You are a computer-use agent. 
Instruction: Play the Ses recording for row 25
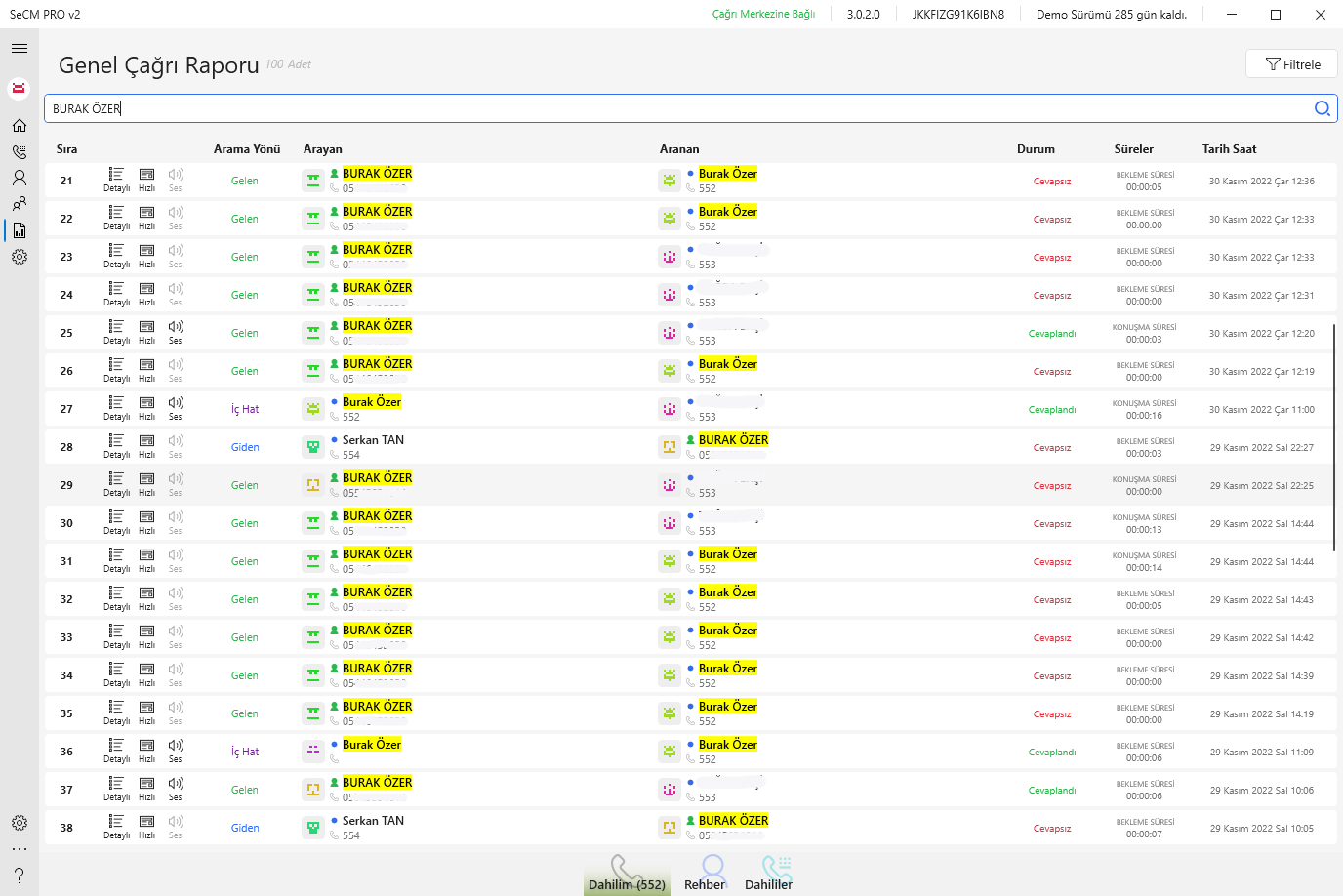pos(176,332)
